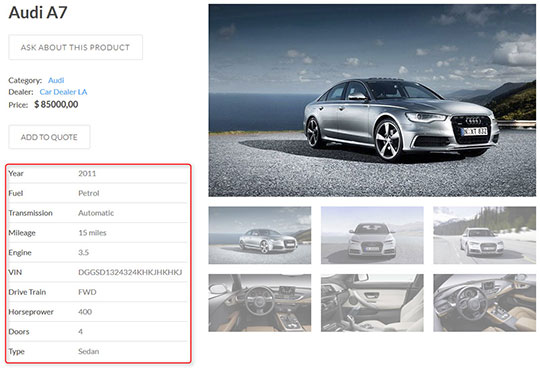Click the Mileage value 15 miles
Viewport: 540px width, 368px height.
pos(92,233)
